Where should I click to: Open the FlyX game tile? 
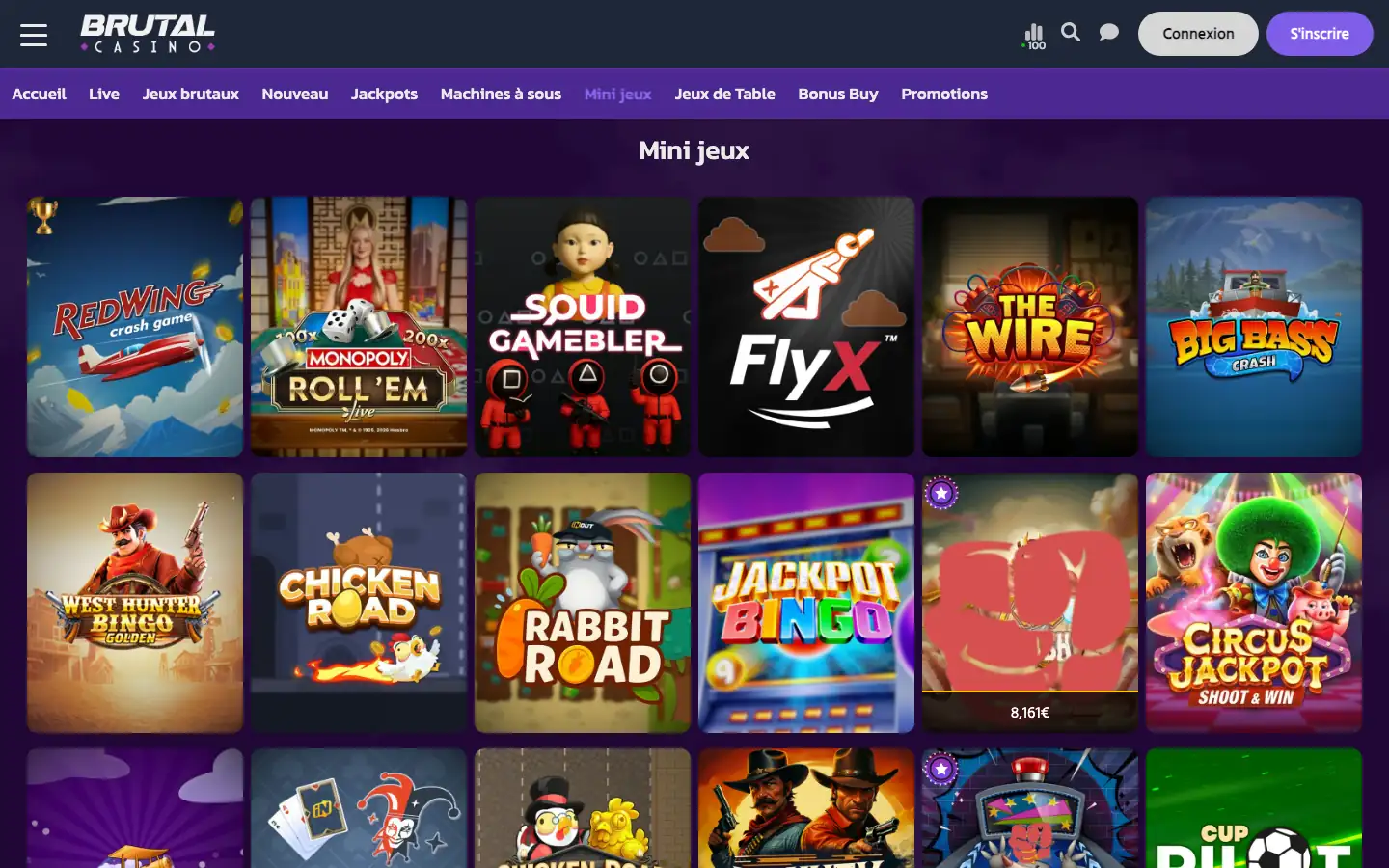pos(806,327)
